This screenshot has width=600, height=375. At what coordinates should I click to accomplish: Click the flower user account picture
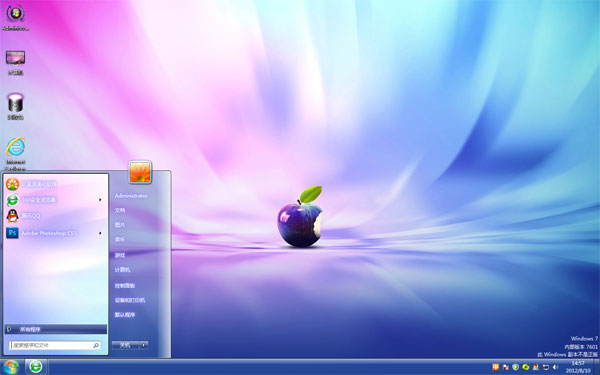click(x=140, y=172)
